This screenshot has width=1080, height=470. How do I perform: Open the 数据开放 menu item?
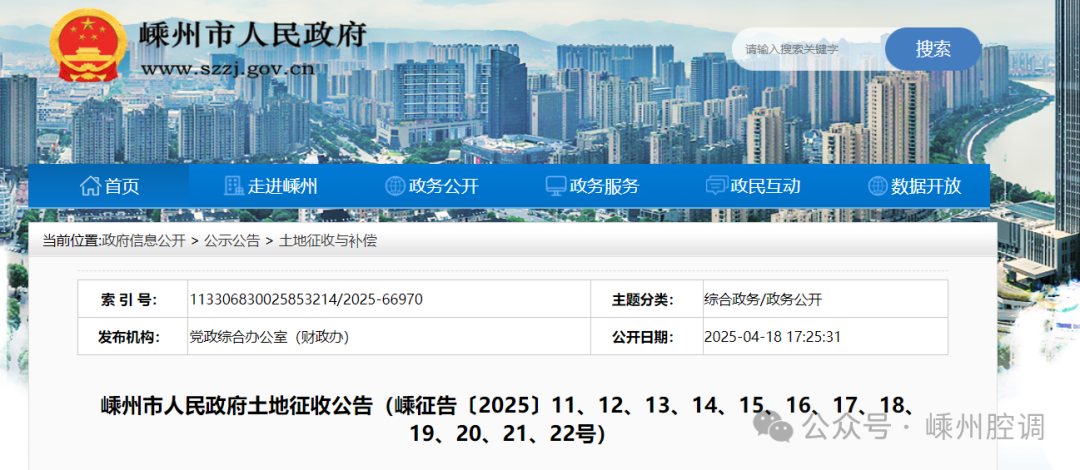pos(914,185)
